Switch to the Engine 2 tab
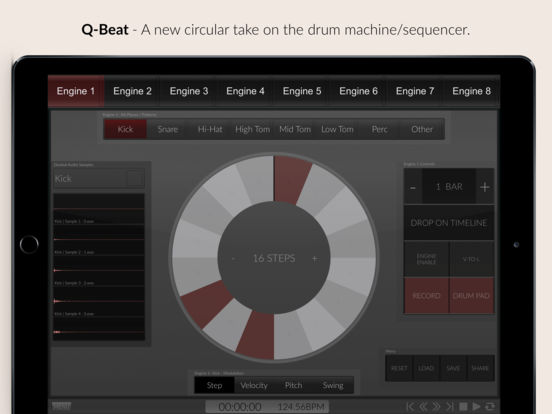 [132, 91]
